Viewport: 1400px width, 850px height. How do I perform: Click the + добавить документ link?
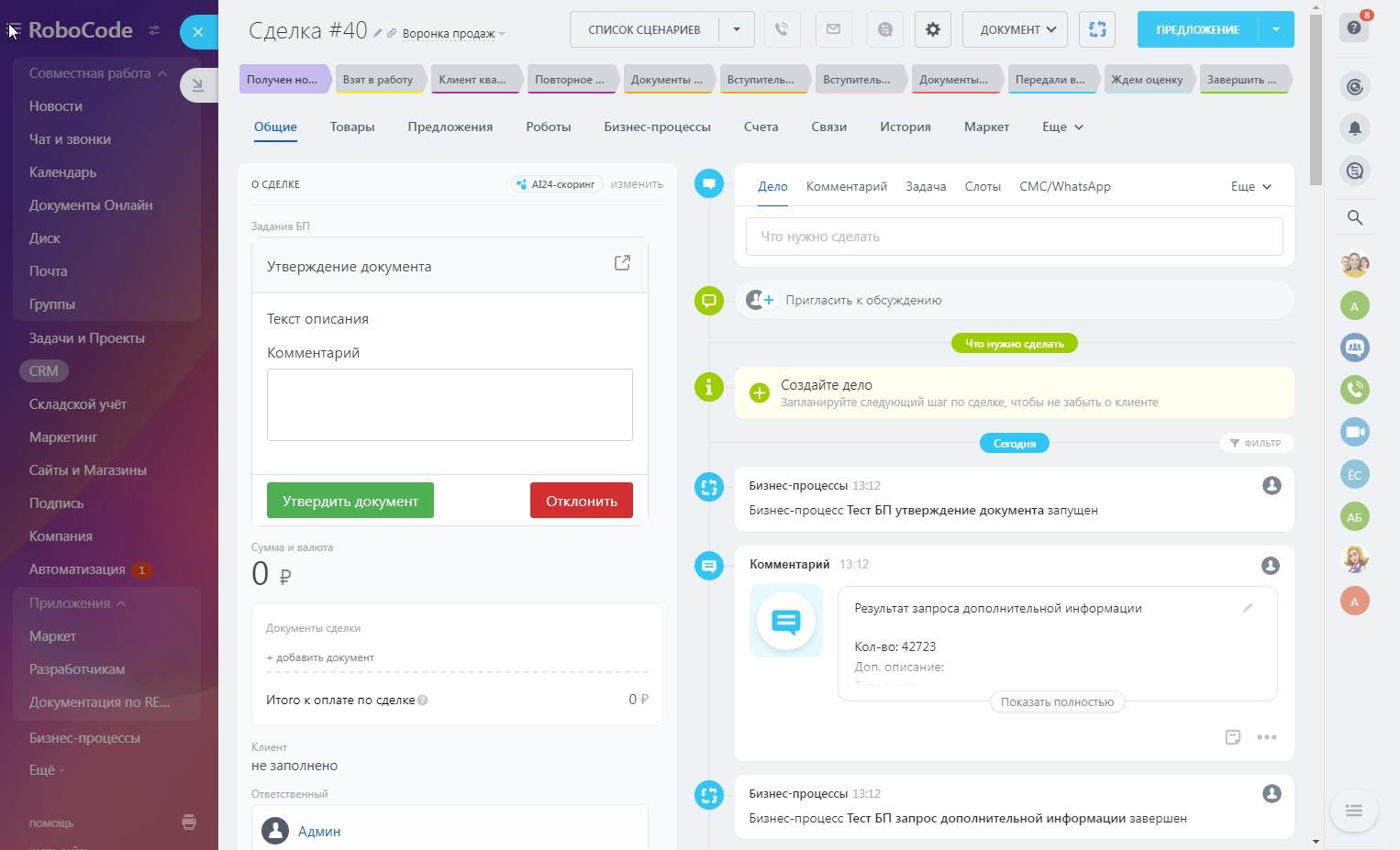click(320, 657)
